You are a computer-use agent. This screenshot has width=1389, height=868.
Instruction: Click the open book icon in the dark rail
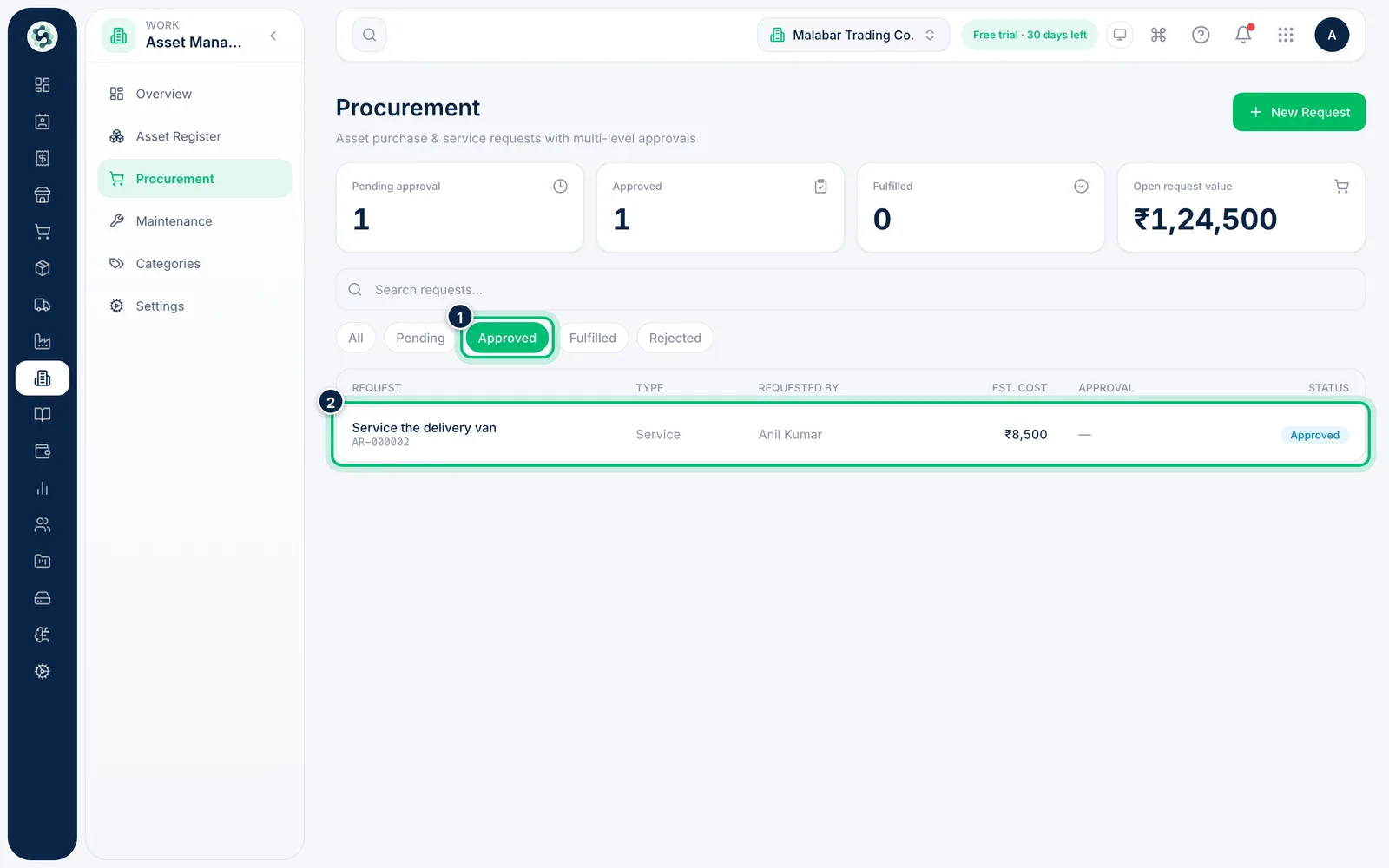coord(42,415)
